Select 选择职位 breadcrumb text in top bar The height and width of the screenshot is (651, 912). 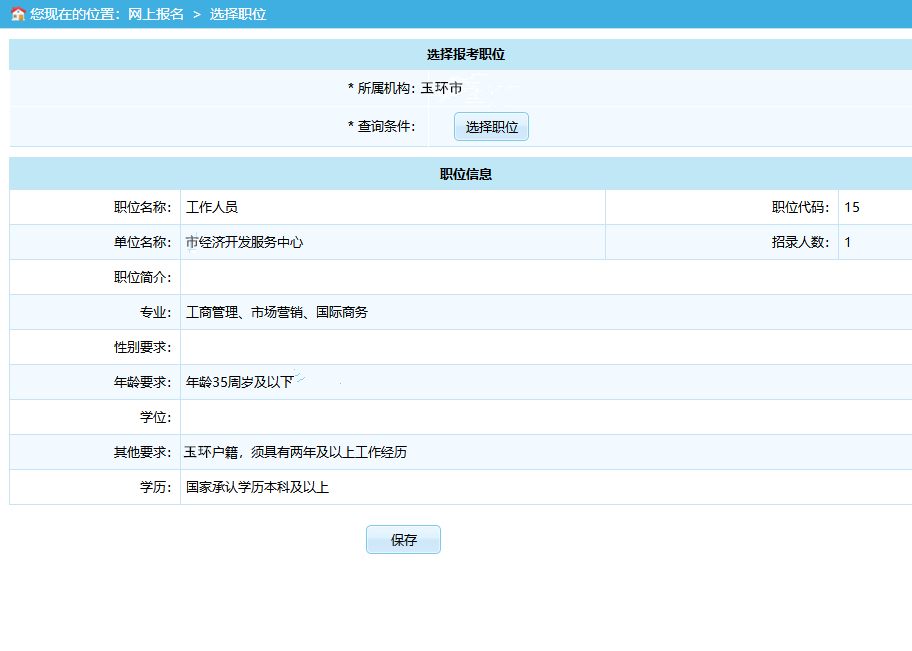click(238, 15)
